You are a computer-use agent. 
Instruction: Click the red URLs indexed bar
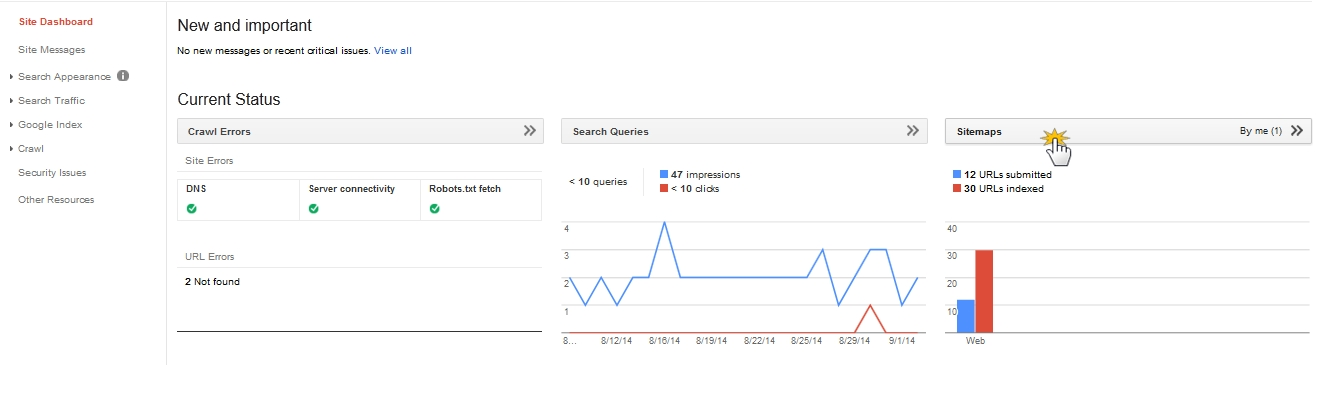pos(984,291)
